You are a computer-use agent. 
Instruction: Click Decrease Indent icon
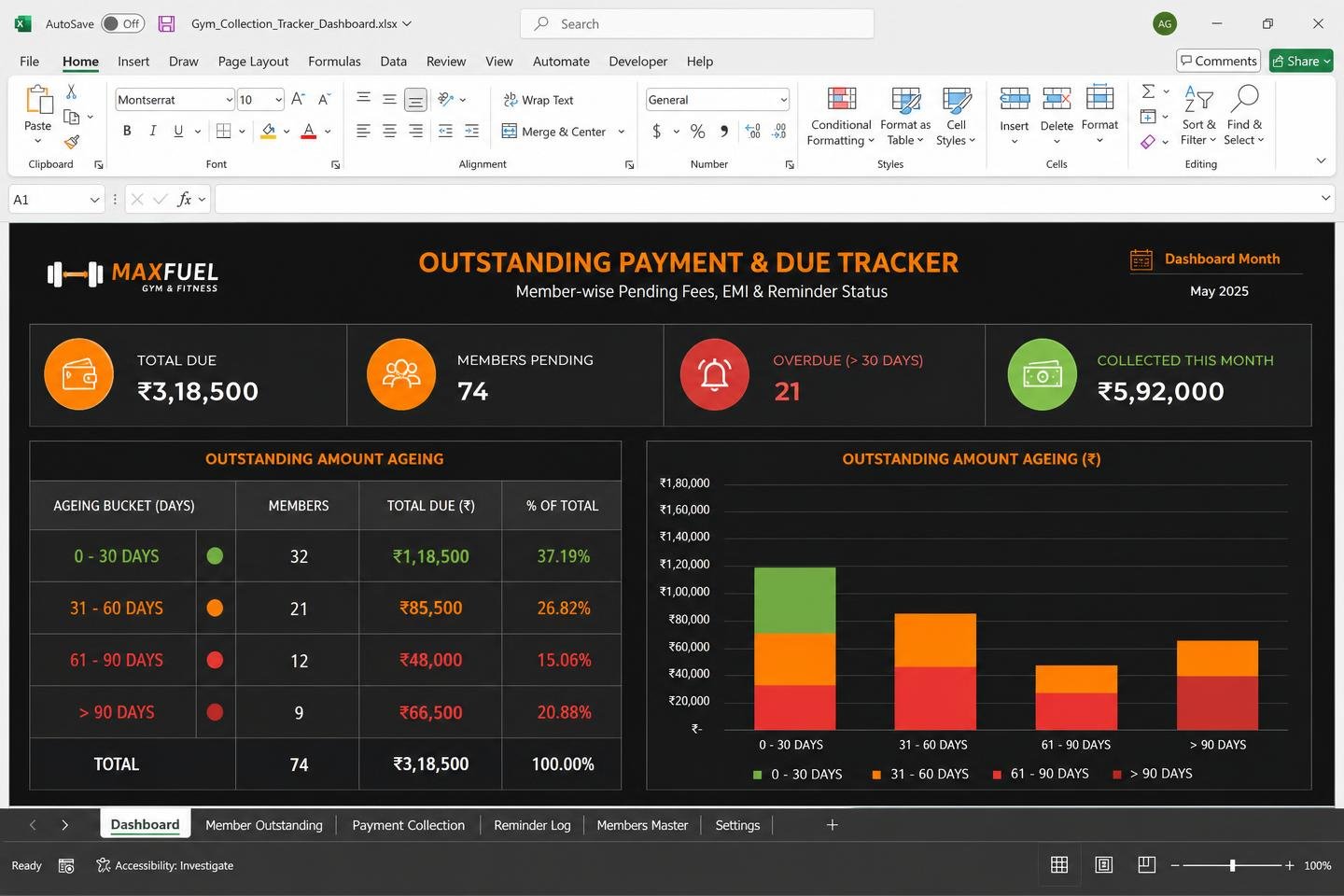click(446, 132)
